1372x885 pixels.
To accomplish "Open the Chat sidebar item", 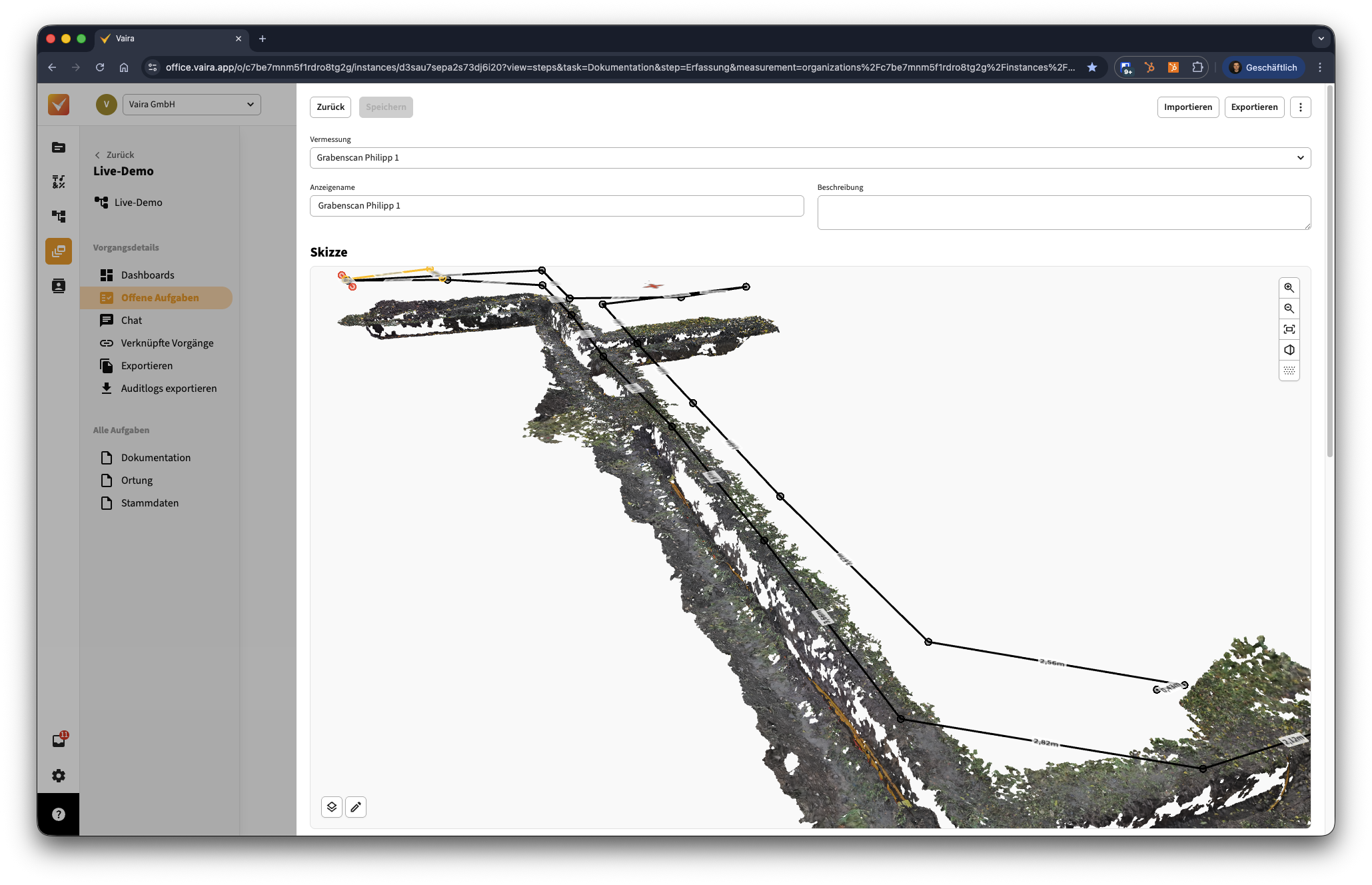I will coord(131,321).
